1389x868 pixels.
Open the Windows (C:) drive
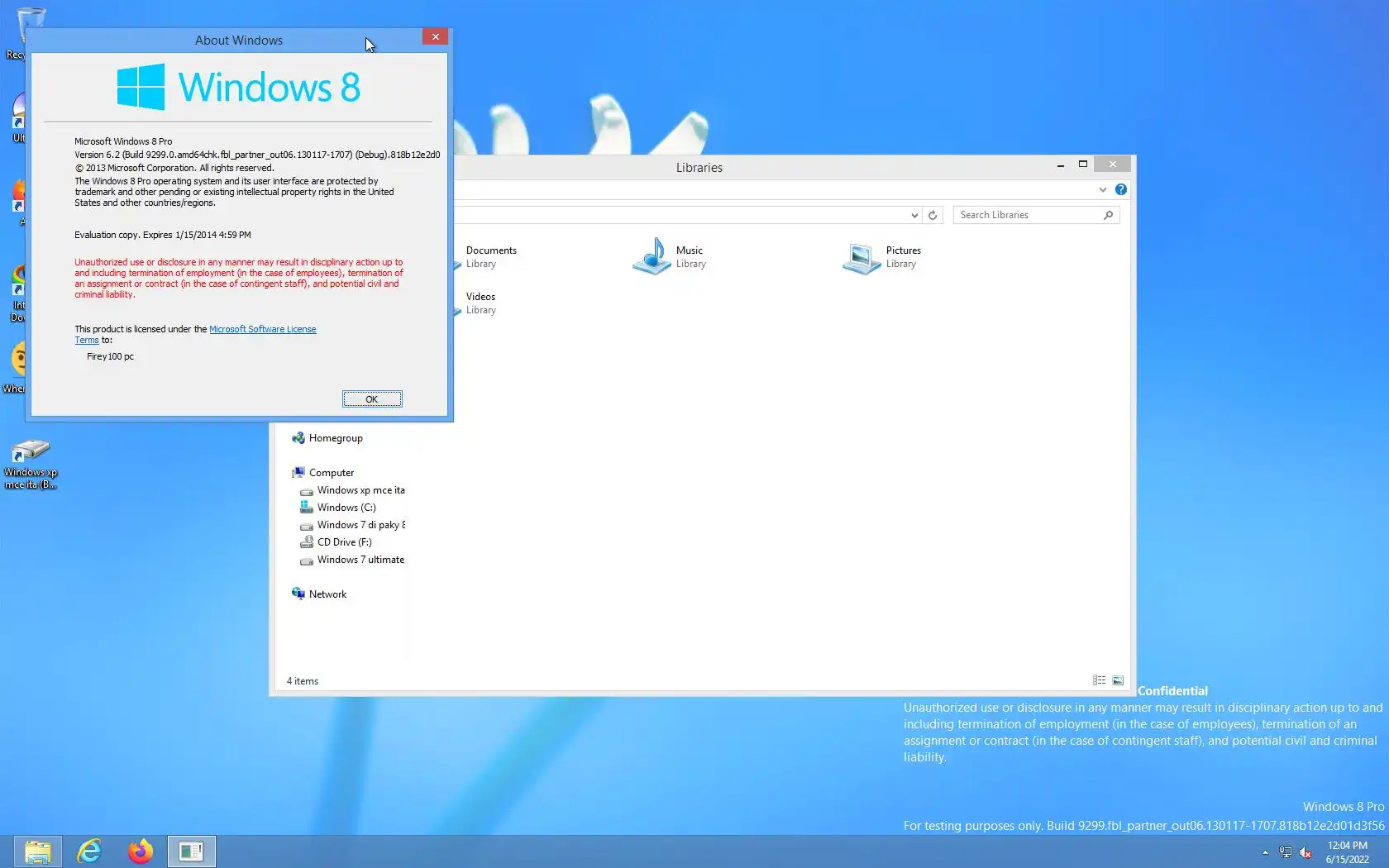point(346,508)
